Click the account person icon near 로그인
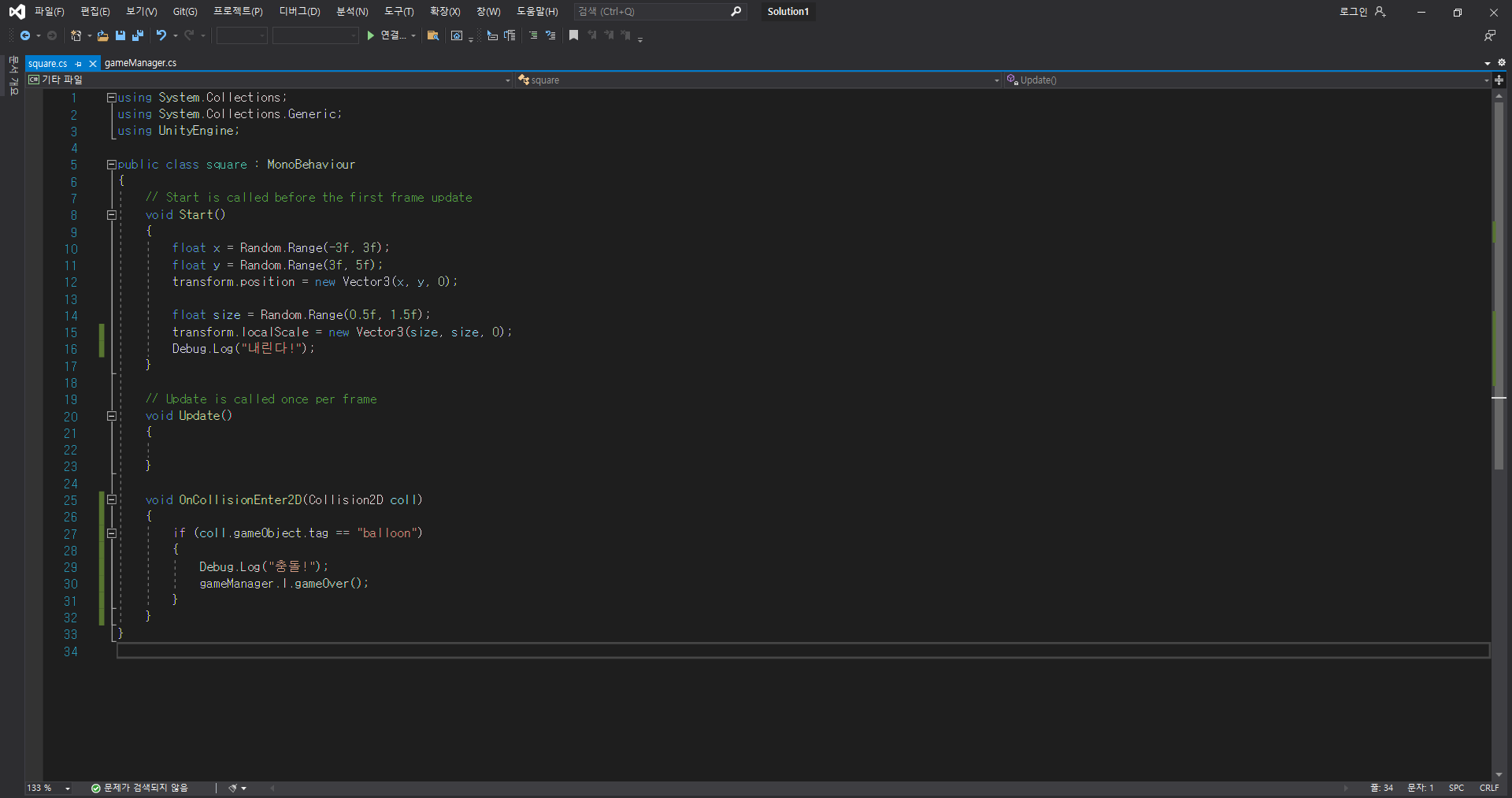The height and width of the screenshot is (798, 1512). 1380,11
